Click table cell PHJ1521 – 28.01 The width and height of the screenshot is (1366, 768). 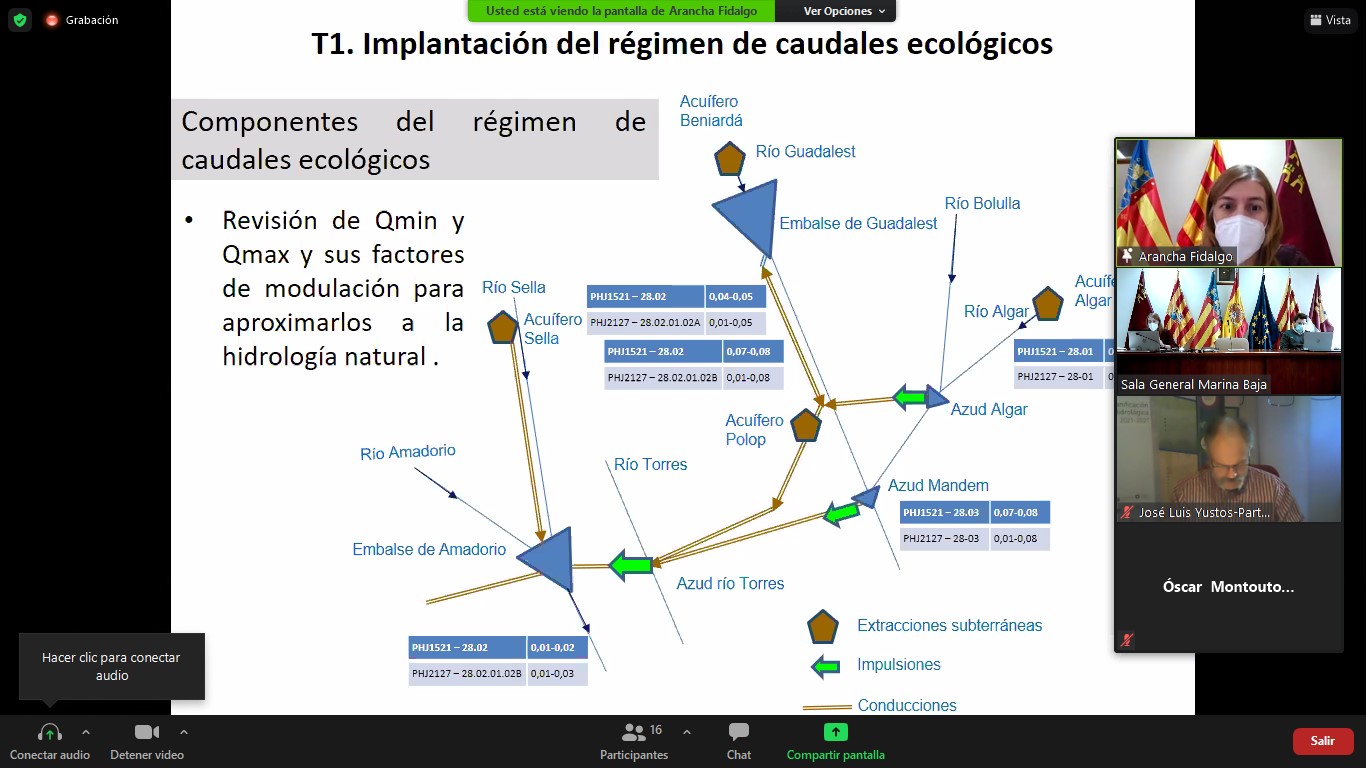(1059, 351)
